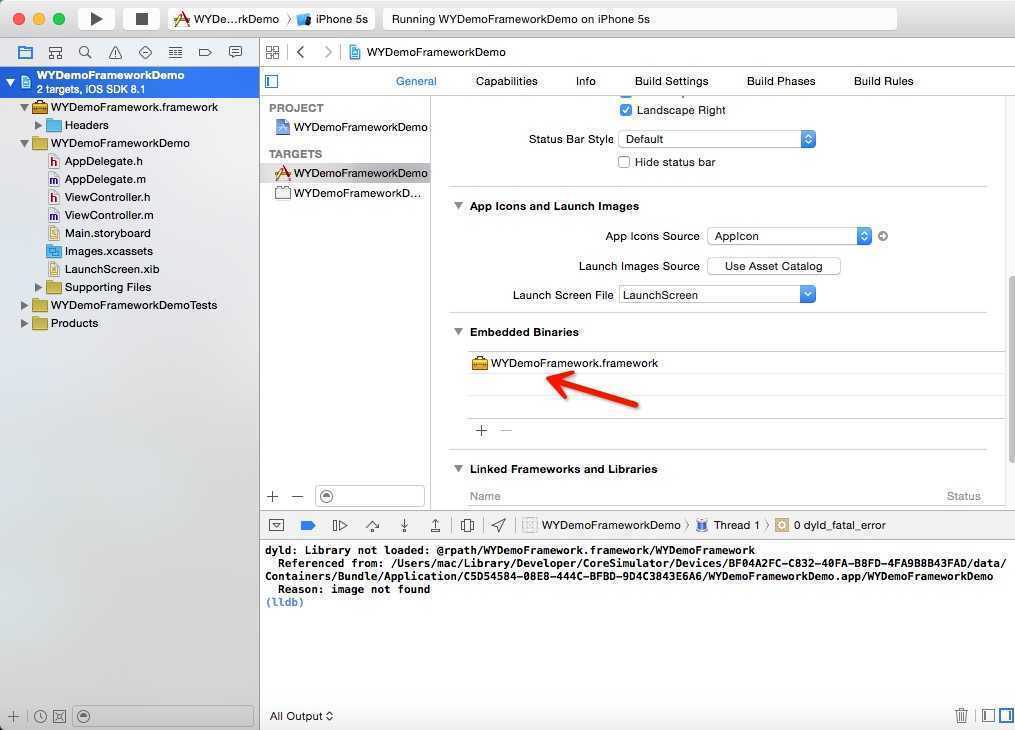Click the Stop button in toolbar
Viewport: 1015px width, 730px height.
tap(141, 19)
